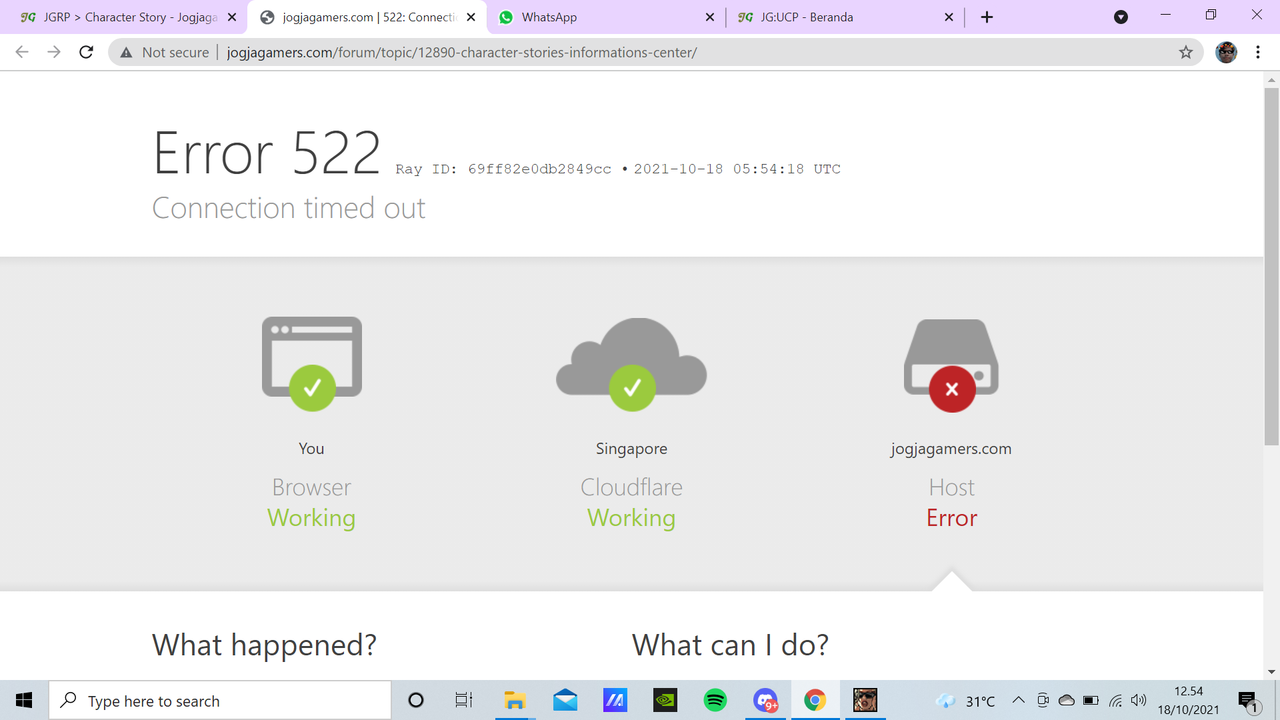1280x720 pixels.
Task: Close the jogjagamers.com 522 tab
Action: (471, 17)
